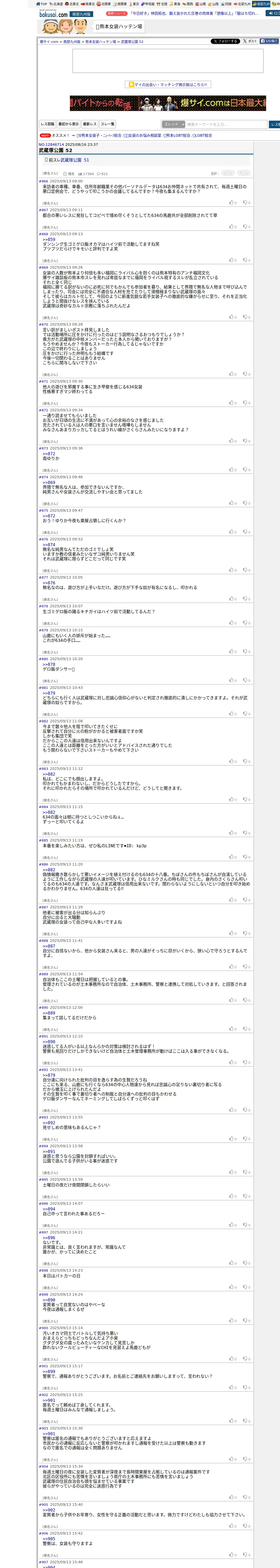Open 女装のお悩み相談室 recommended link
The height and width of the screenshot is (1568, 280).
point(143,136)
